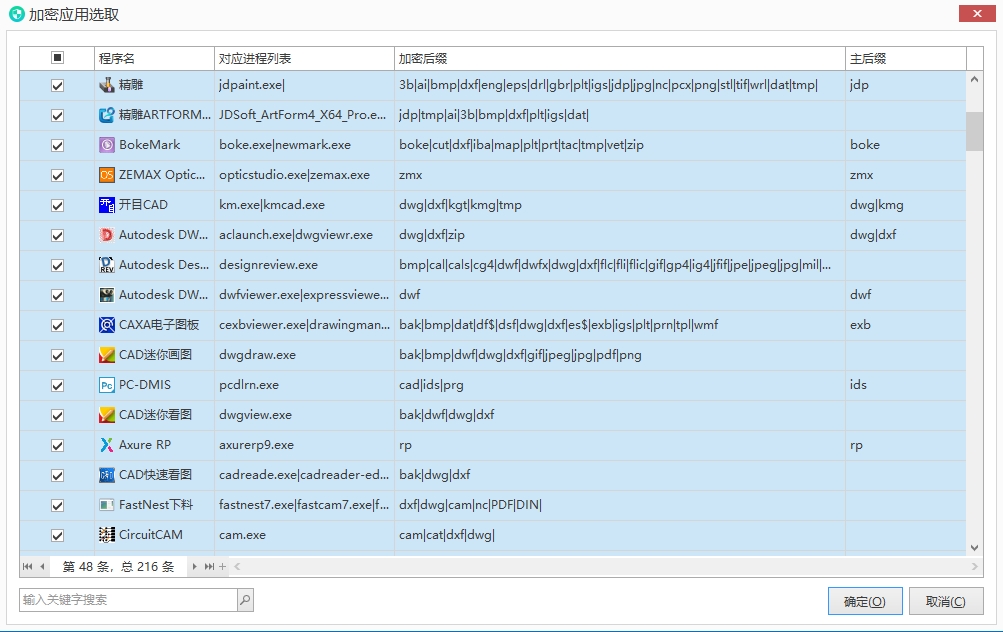This screenshot has width=1003, height=632.
Task: Click the CAD迷你画图 icon
Action: point(107,355)
